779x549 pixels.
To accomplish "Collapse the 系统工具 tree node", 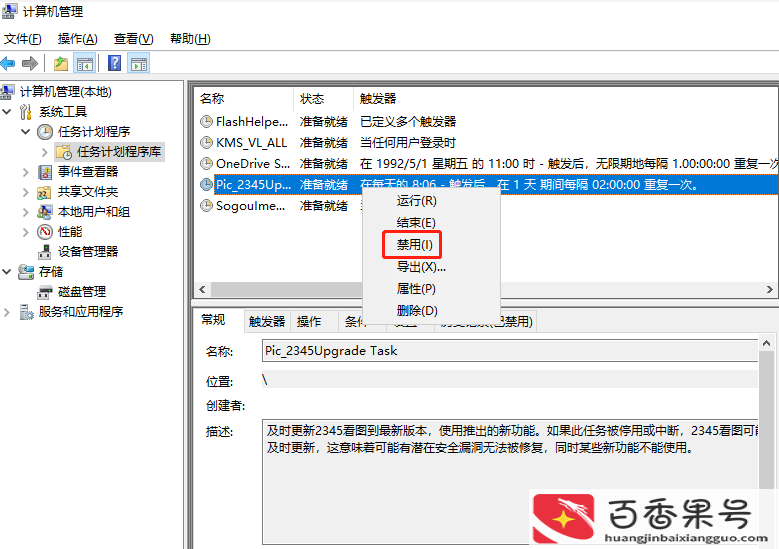I will tap(7, 112).
